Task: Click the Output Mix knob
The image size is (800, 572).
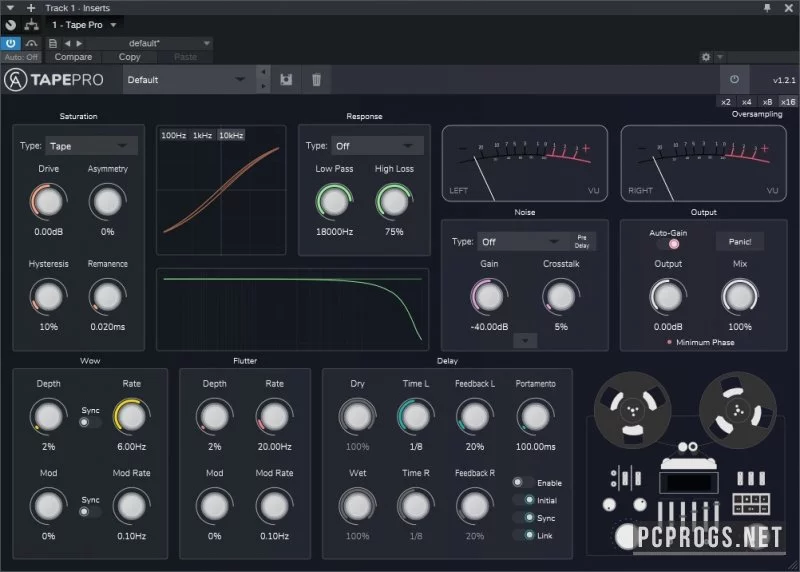Action: 739,296
